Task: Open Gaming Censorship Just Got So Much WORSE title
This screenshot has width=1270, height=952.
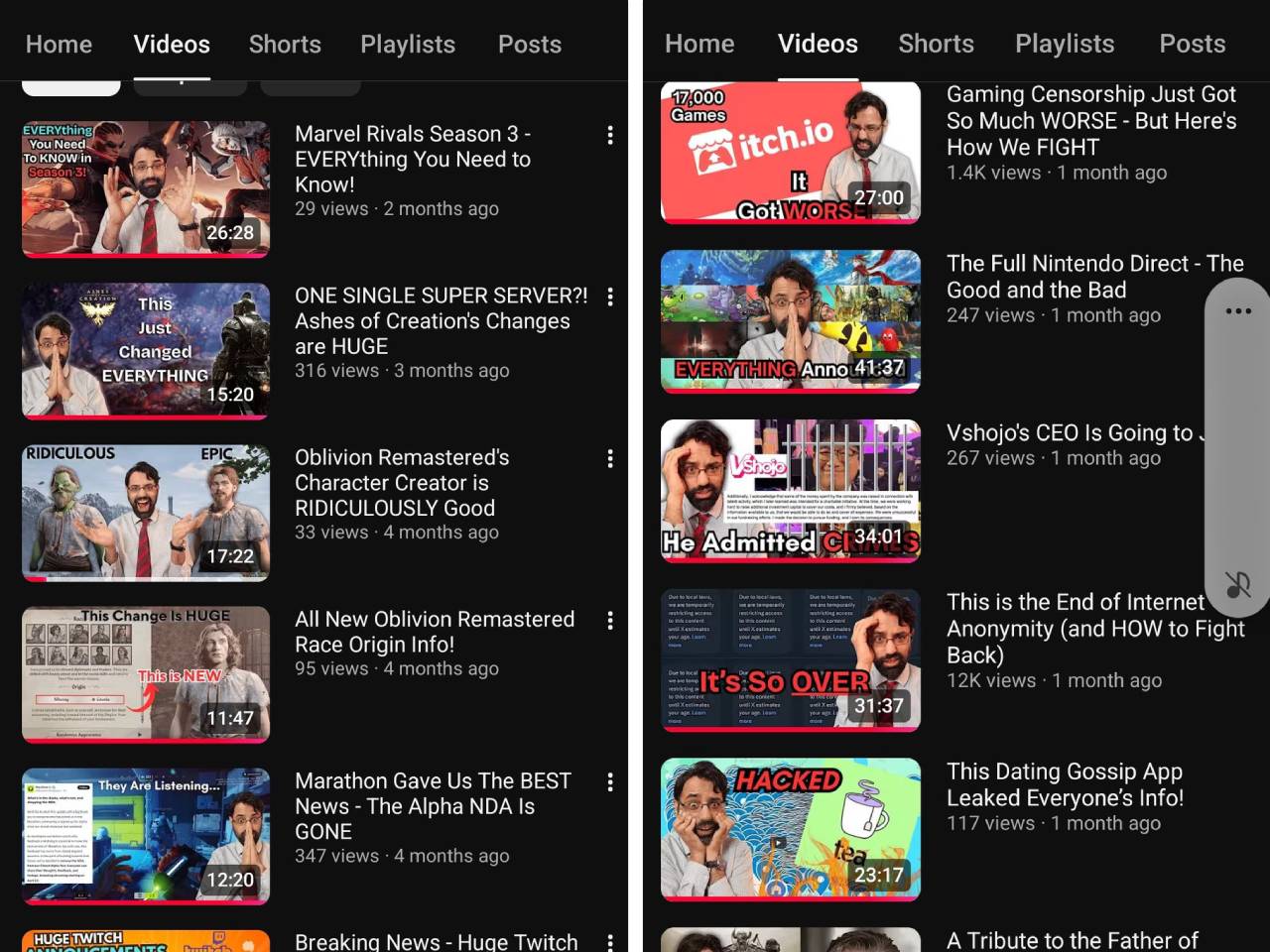Action: pos(1090,121)
